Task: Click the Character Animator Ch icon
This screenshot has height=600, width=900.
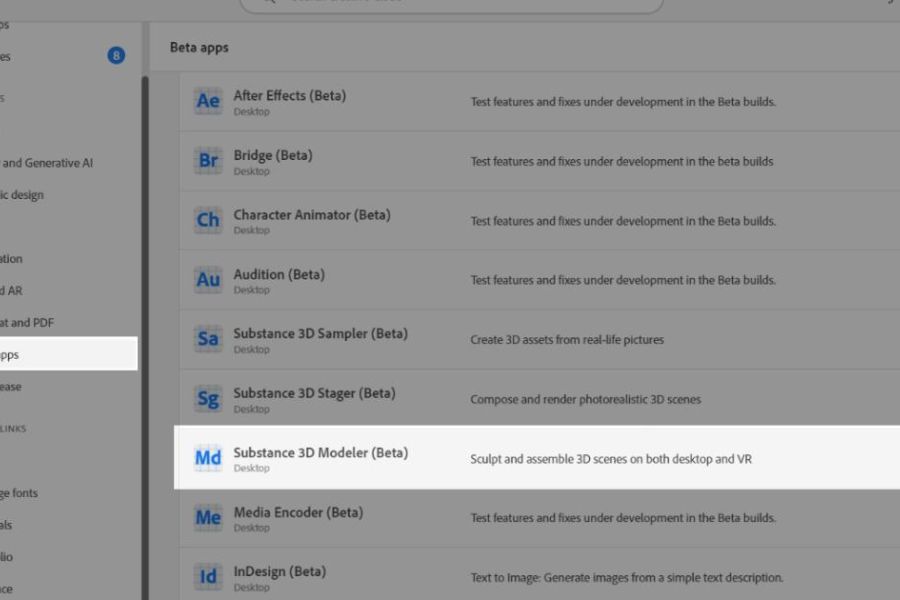Action: click(x=208, y=220)
